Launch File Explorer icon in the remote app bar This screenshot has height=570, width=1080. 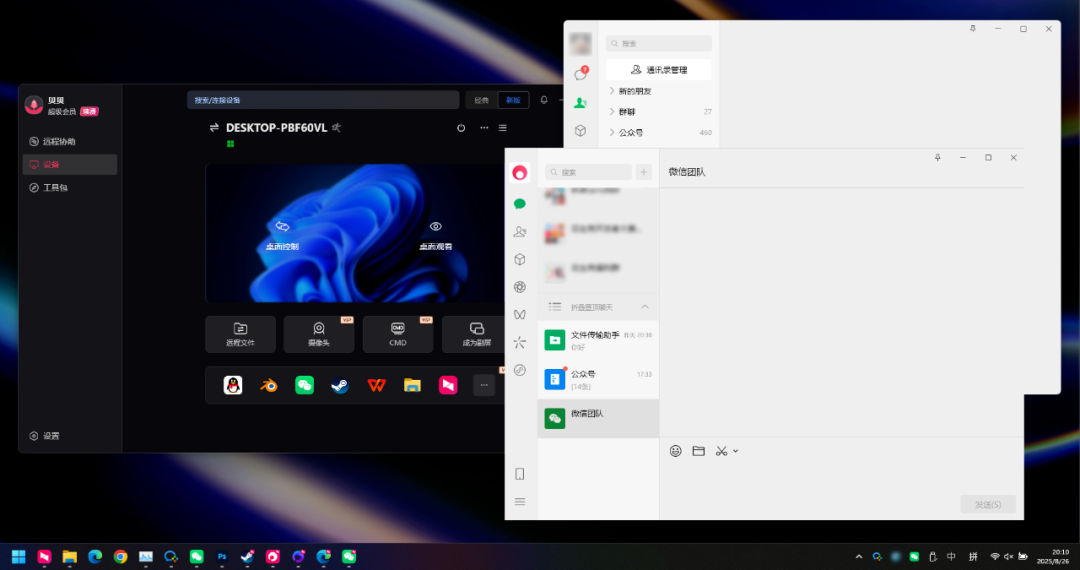point(412,386)
